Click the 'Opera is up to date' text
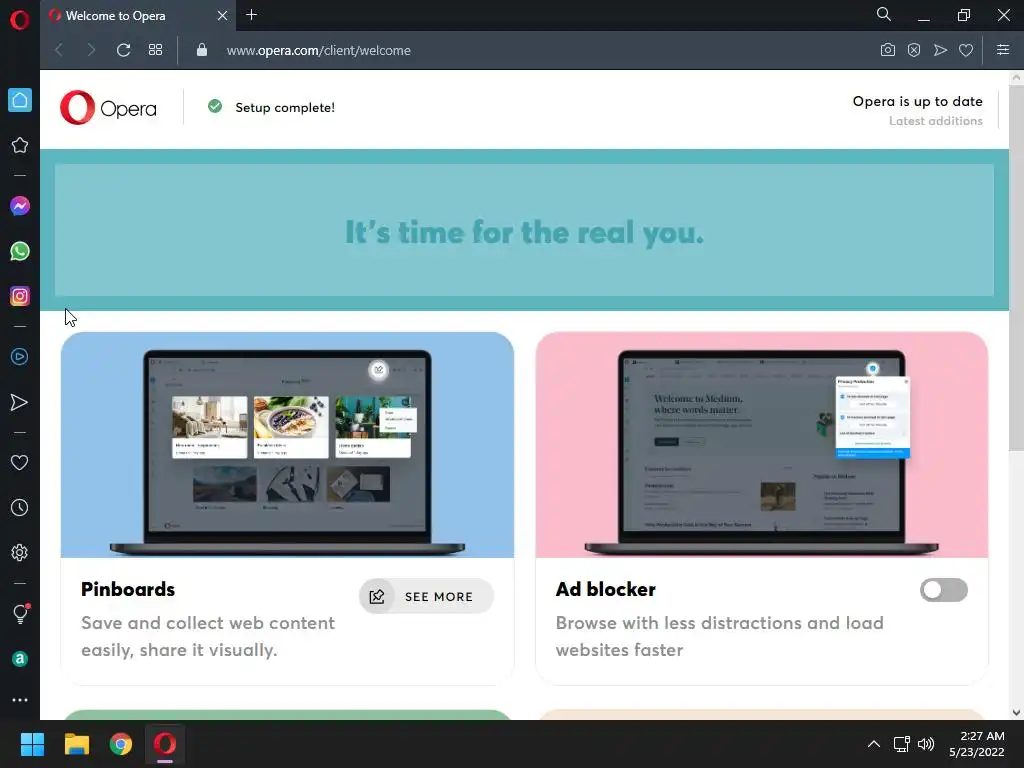 [x=918, y=101]
